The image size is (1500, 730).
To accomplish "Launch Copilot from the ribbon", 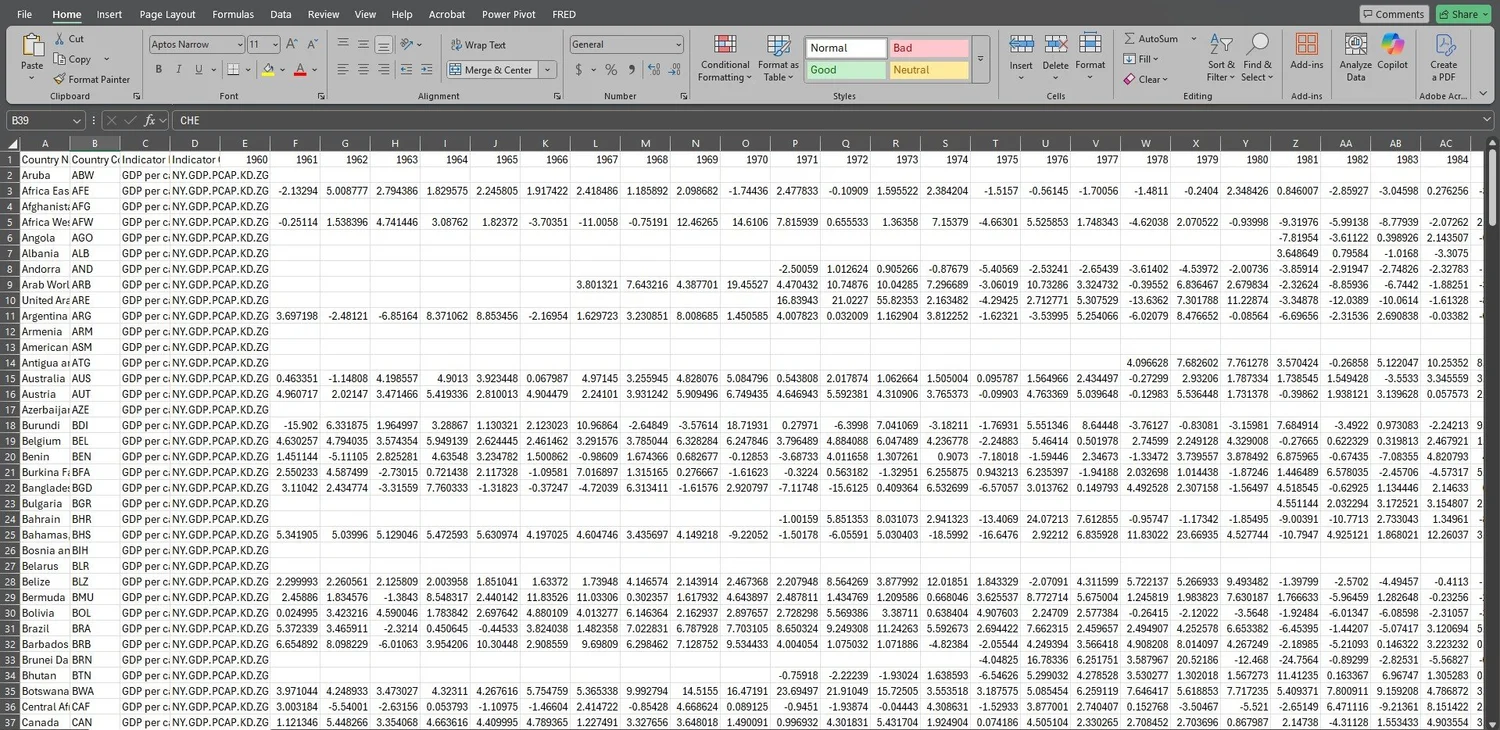I will click(1393, 57).
